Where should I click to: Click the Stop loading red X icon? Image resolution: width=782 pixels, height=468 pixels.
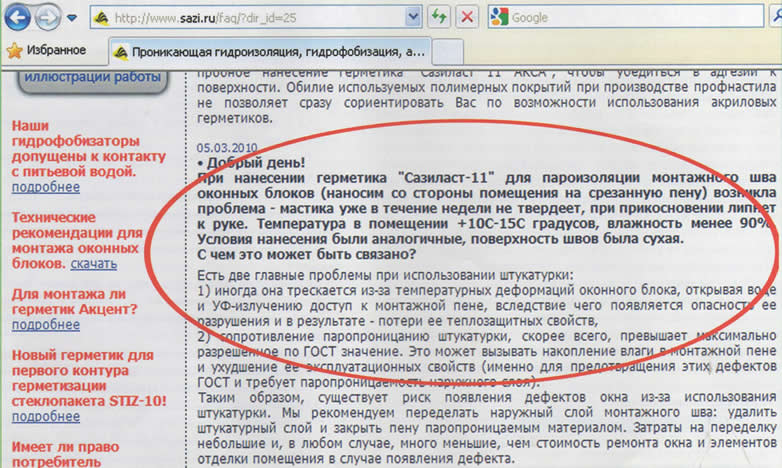click(467, 17)
